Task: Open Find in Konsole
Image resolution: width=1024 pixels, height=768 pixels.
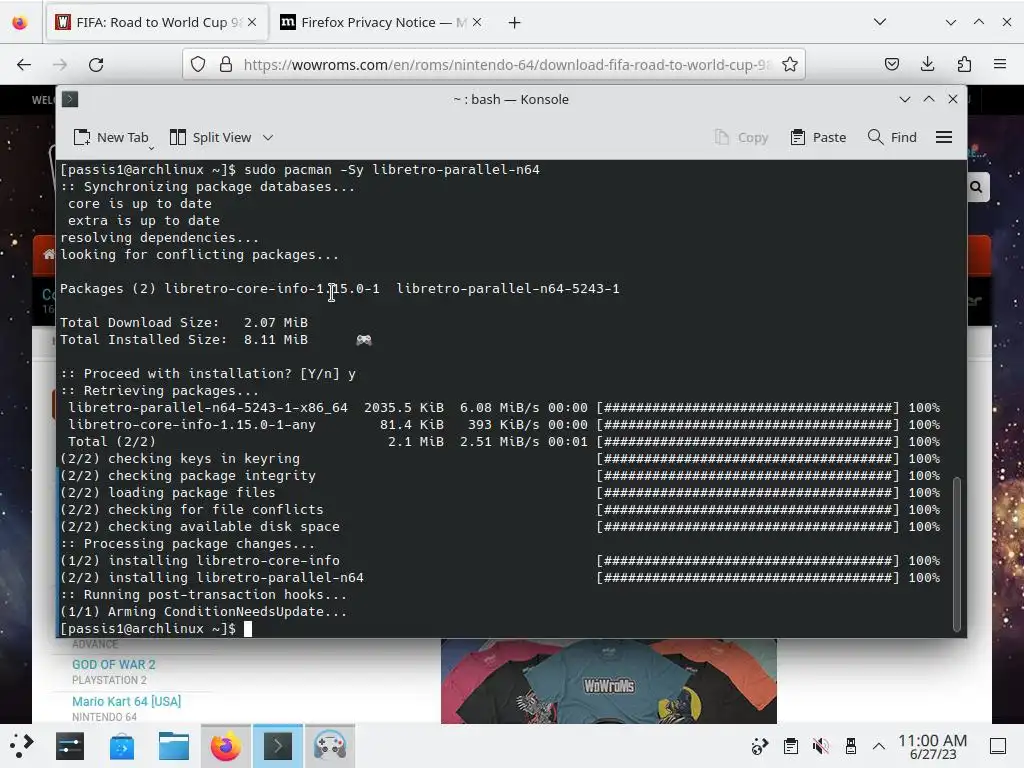Action: pyautogui.click(x=892, y=137)
